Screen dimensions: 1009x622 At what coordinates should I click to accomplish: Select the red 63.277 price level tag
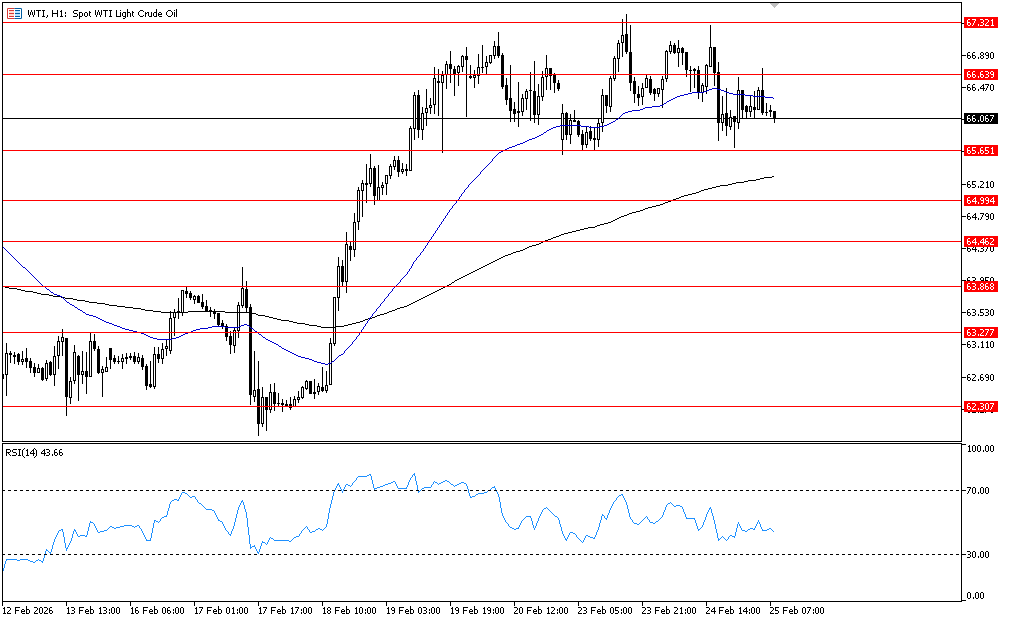coord(978,332)
